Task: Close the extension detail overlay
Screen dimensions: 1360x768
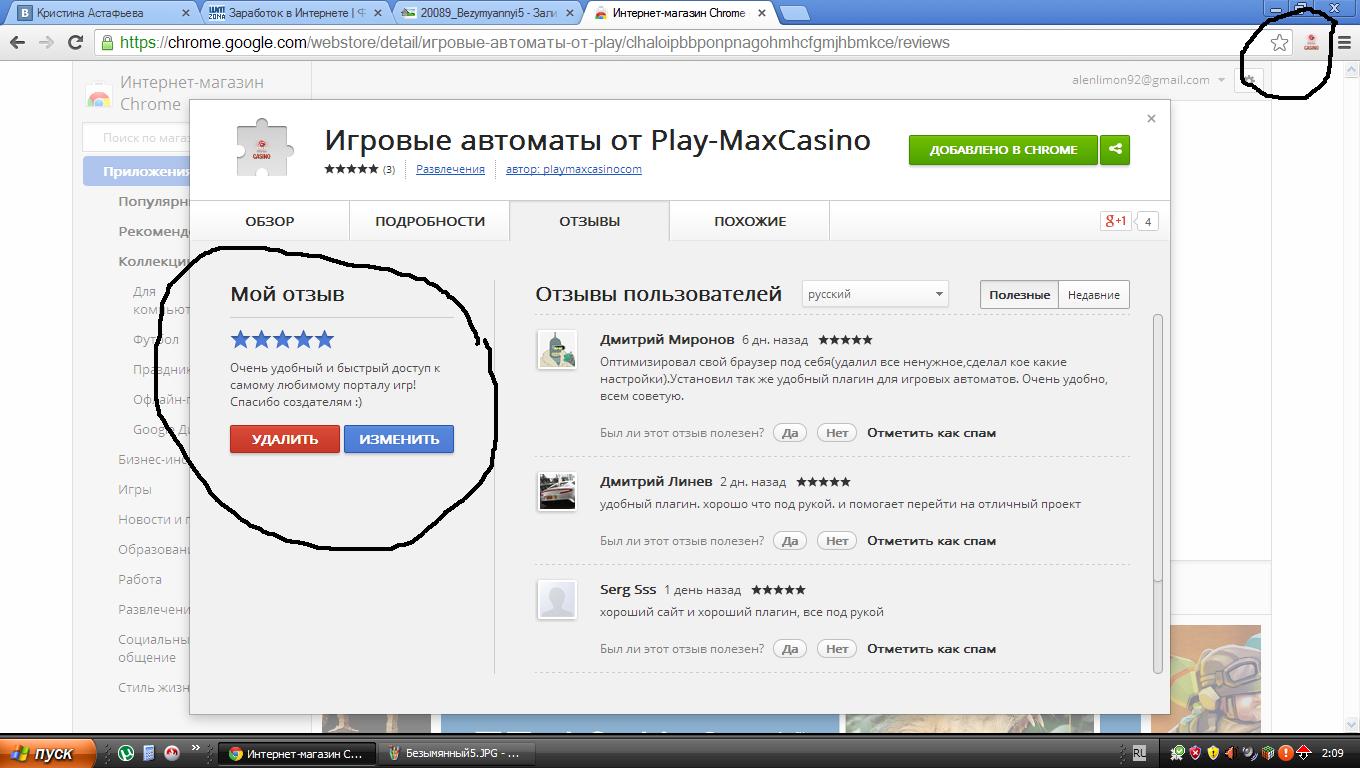Action: point(1151,118)
